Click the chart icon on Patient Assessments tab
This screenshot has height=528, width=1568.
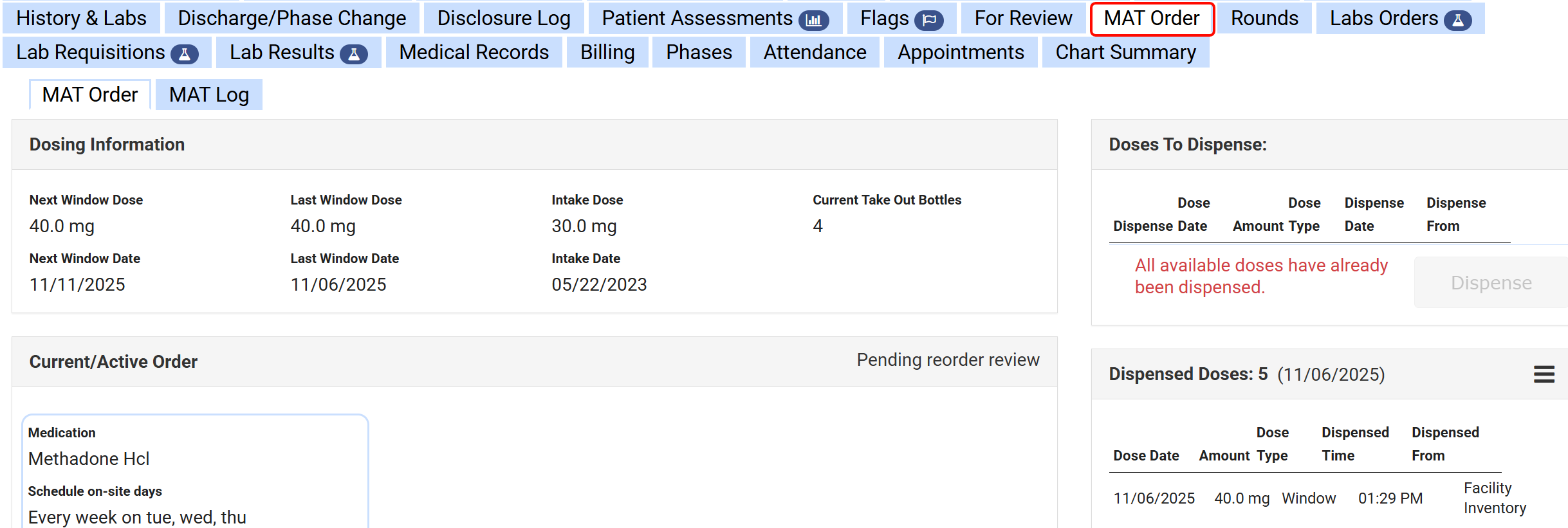point(813,20)
